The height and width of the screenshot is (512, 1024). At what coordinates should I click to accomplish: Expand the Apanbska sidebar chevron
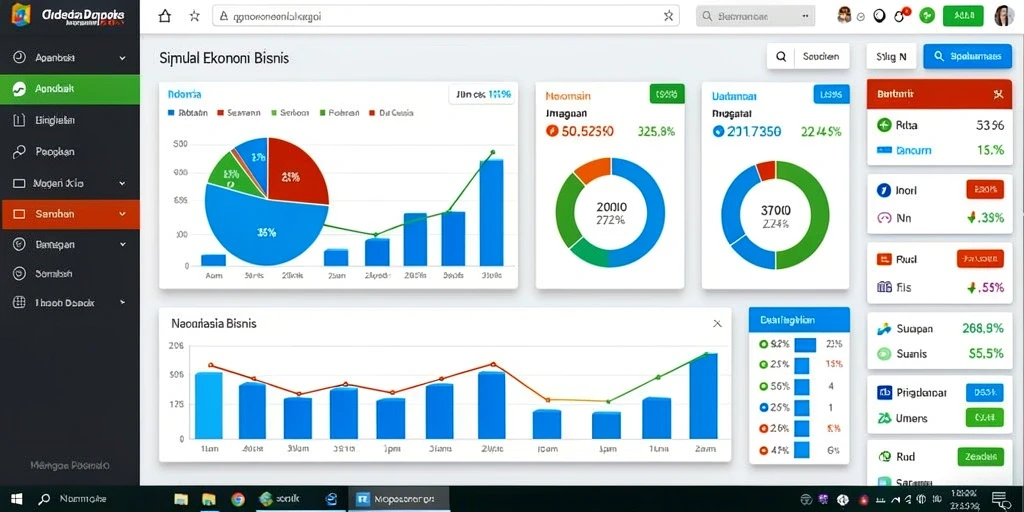point(122,58)
